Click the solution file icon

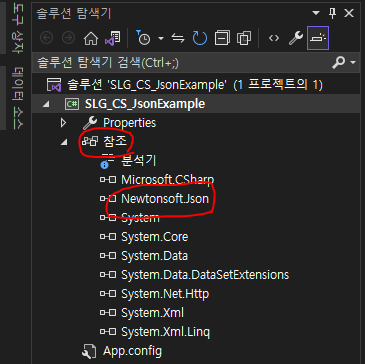(54, 85)
